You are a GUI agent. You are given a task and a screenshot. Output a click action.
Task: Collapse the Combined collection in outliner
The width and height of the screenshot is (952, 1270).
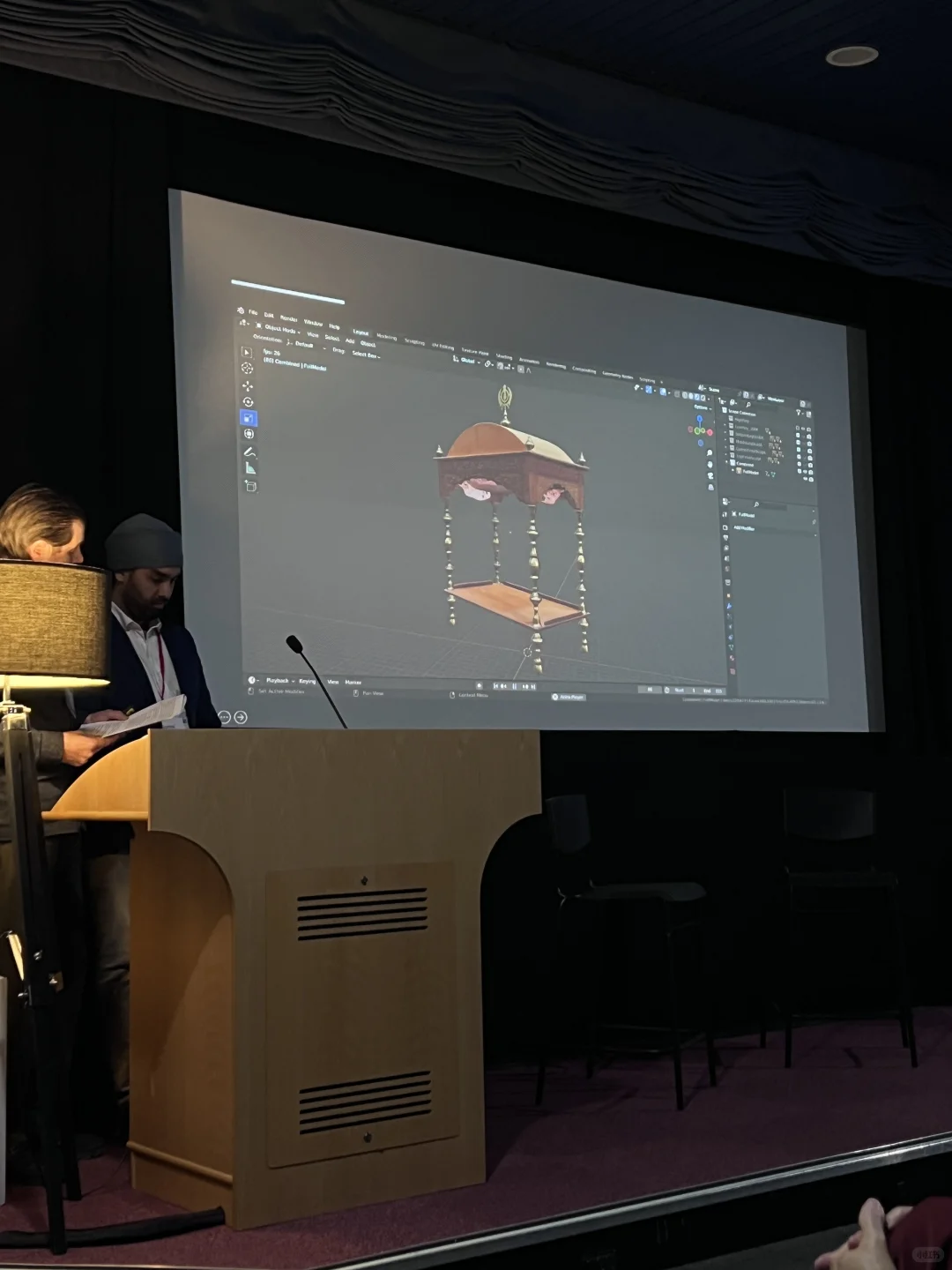[726, 461]
